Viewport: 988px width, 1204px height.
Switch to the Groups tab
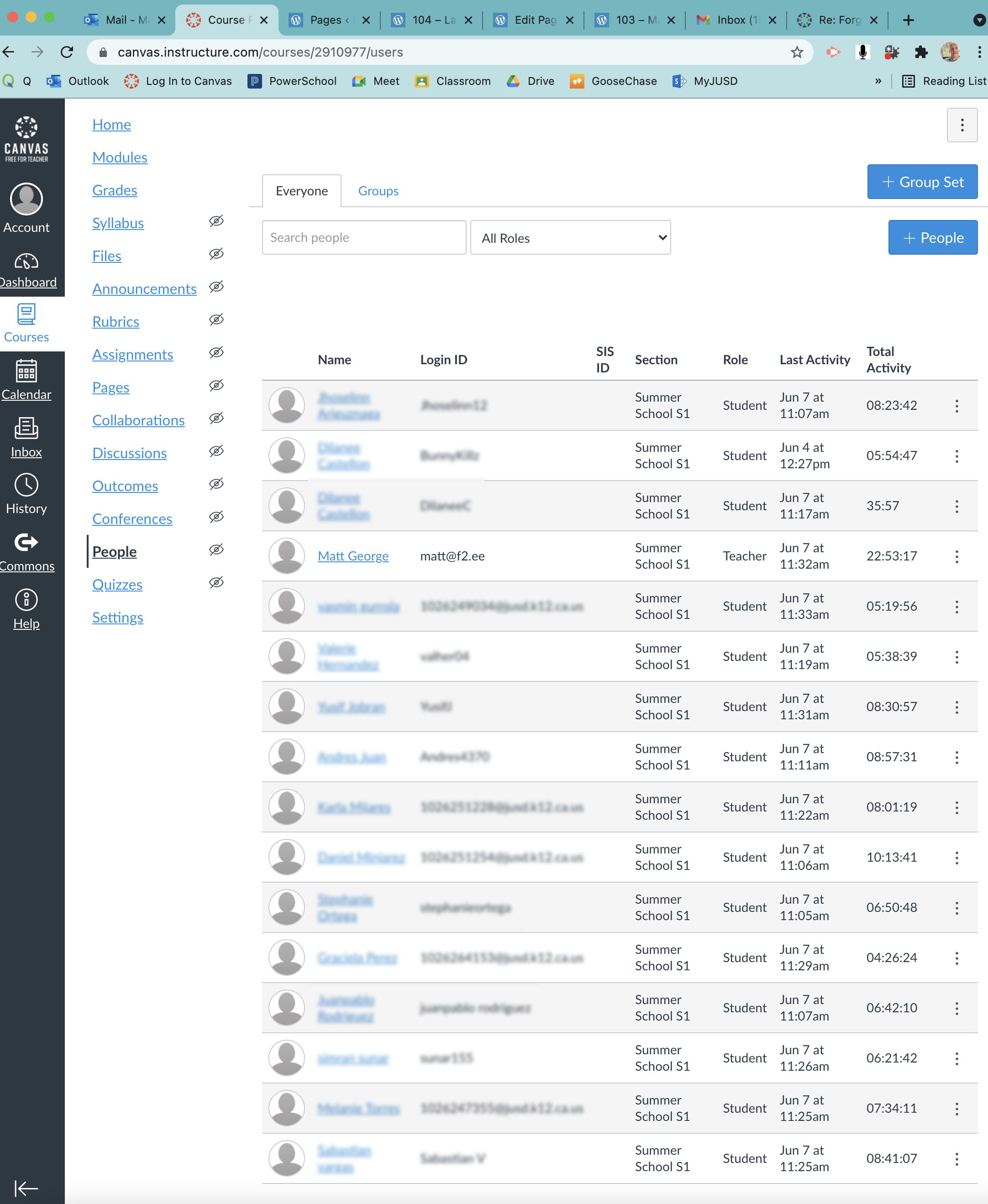pyautogui.click(x=378, y=190)
